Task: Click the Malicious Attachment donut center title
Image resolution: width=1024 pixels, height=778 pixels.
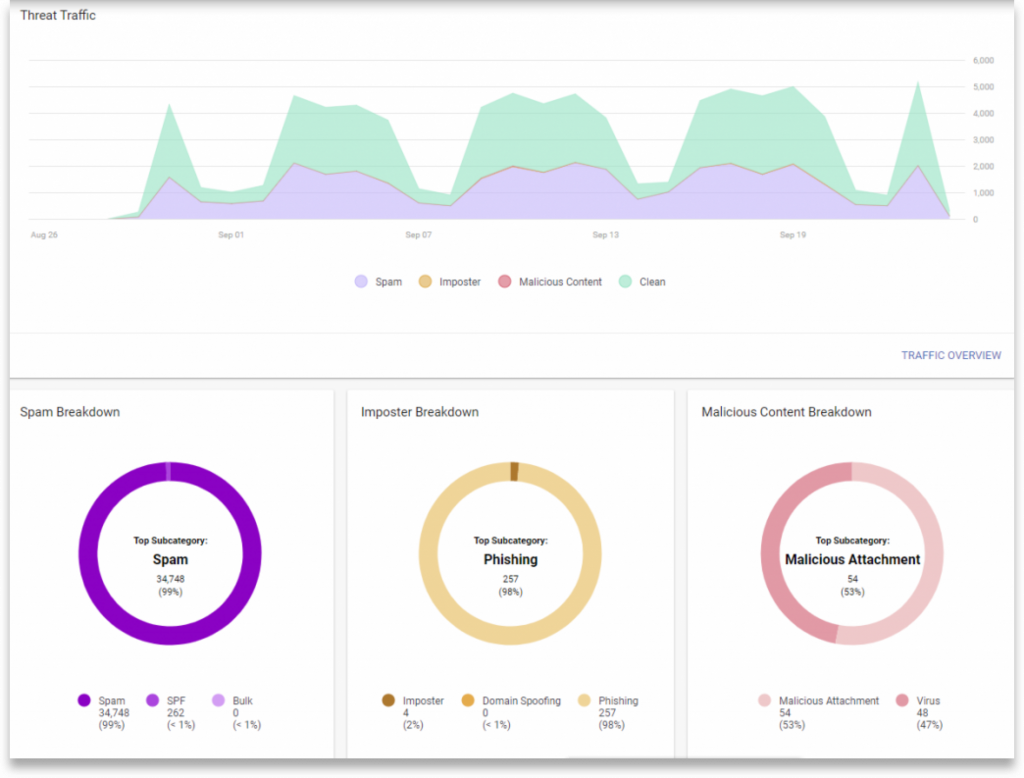Action: (852, 560)
